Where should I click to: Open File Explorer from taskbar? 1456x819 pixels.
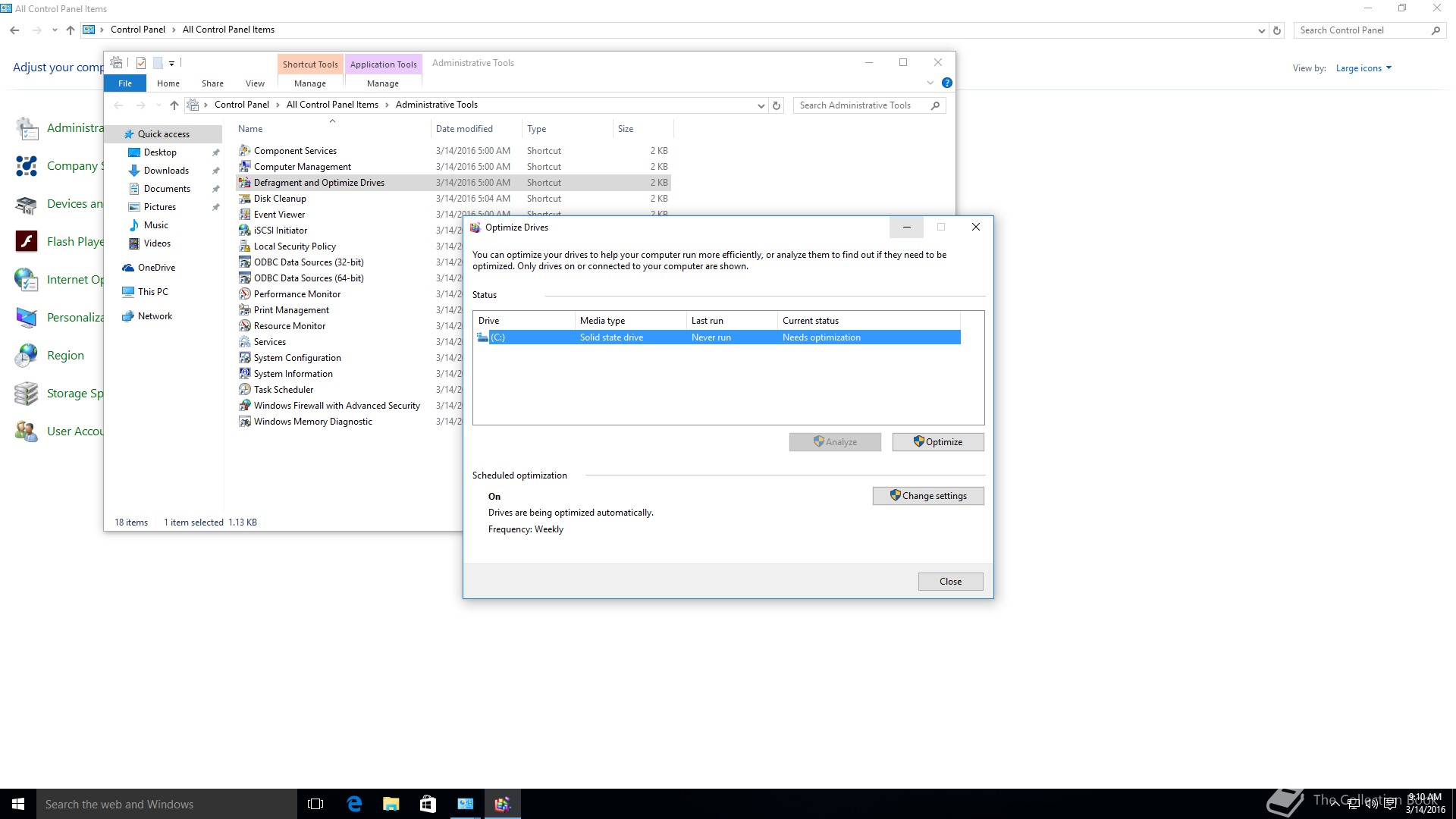point(391,804)
